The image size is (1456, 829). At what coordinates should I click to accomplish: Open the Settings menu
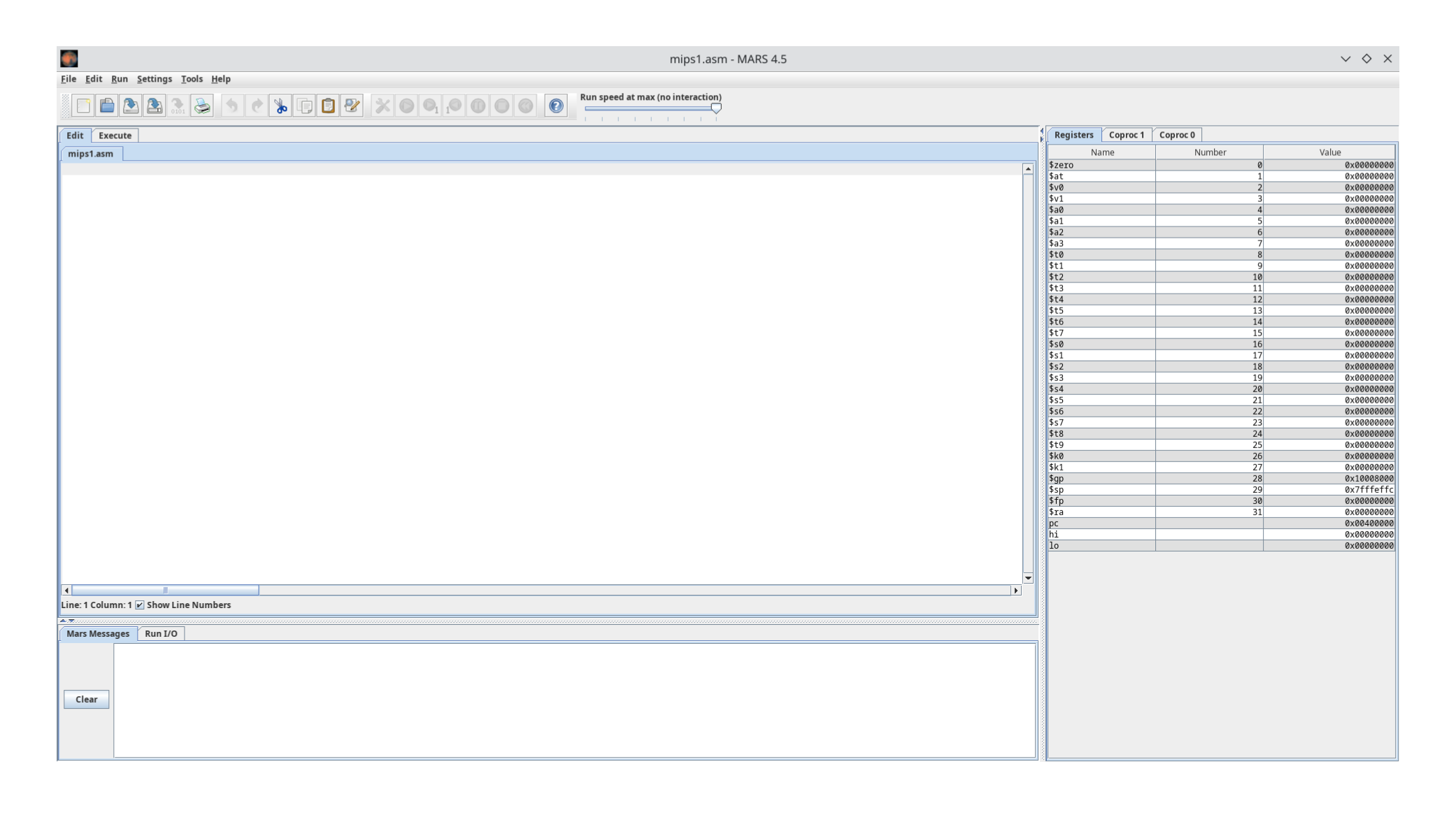tap(154, 79)
